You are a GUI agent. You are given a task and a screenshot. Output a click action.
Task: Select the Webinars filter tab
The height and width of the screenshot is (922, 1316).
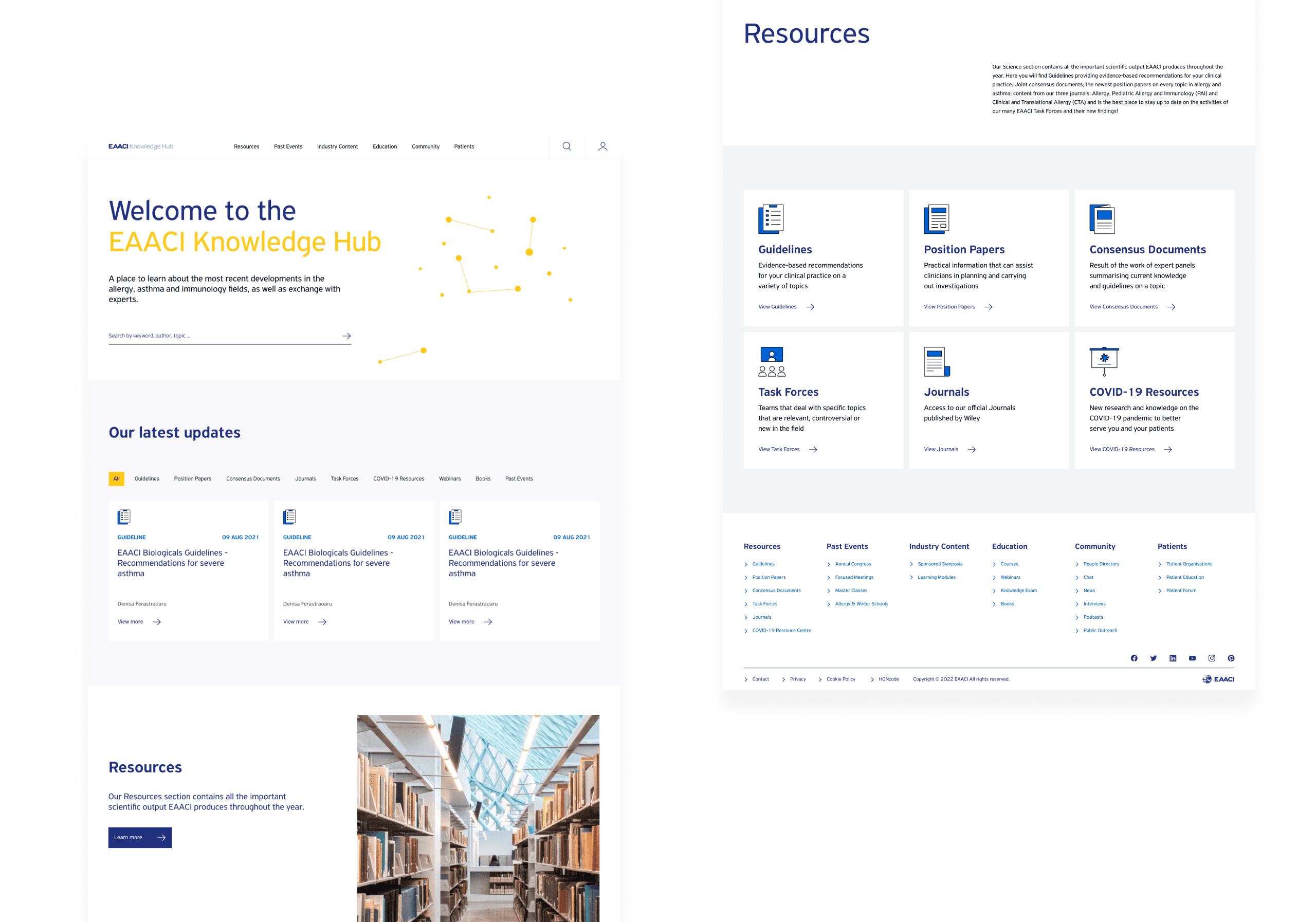[449, 478]
